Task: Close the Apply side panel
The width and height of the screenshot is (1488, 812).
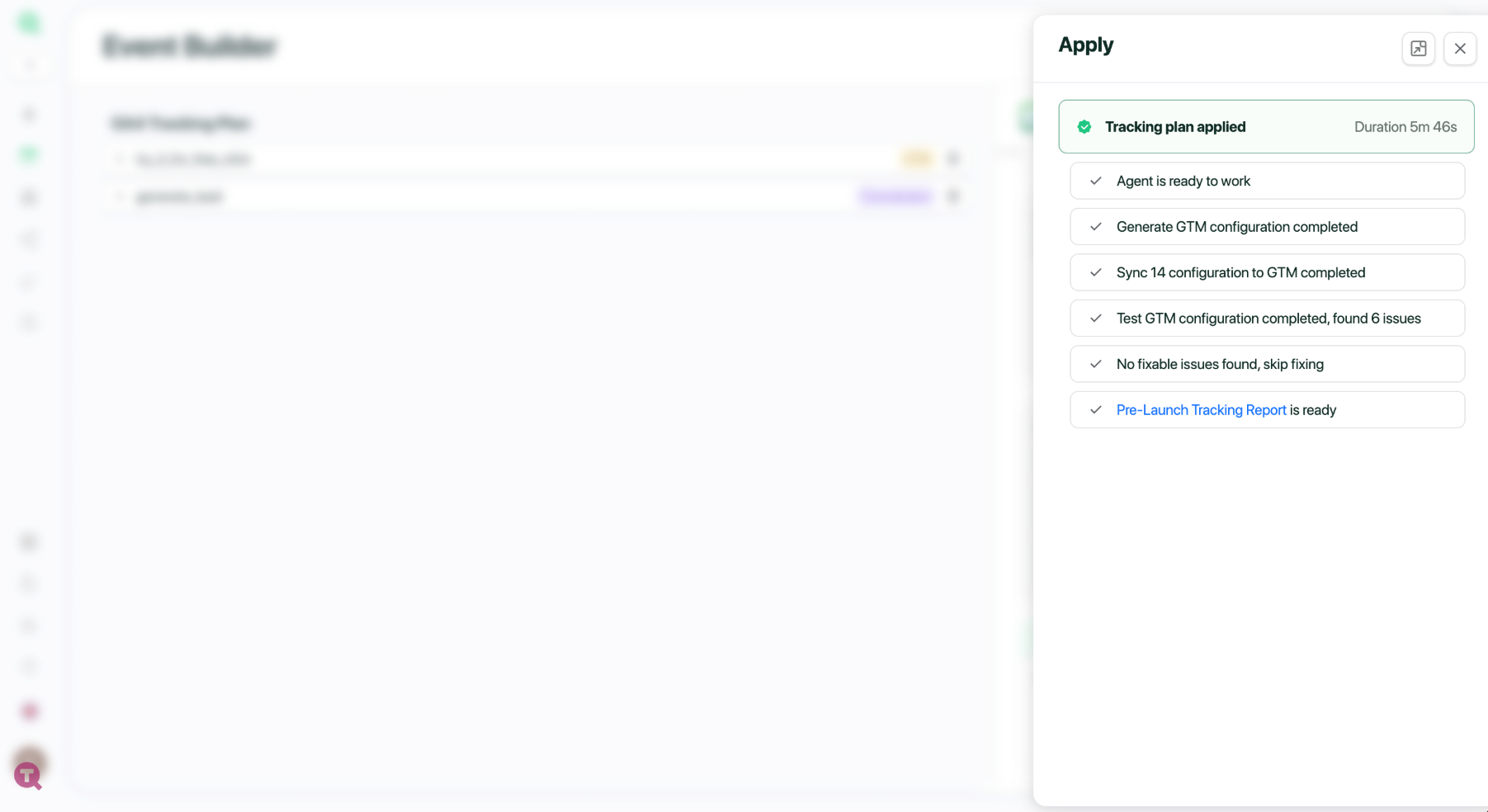Action: (1459, 49)
